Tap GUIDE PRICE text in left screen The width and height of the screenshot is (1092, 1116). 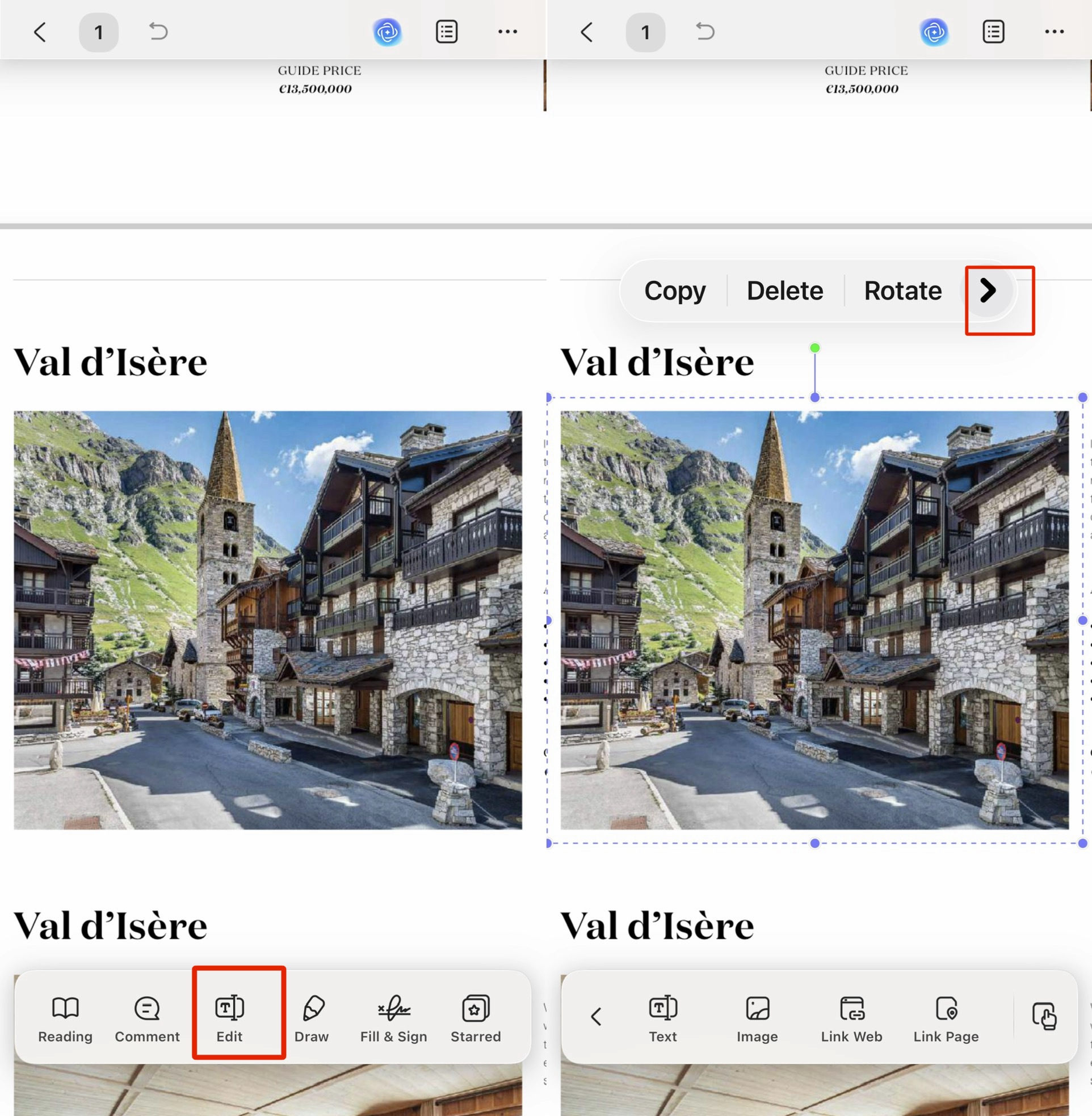tap(320, 70)
